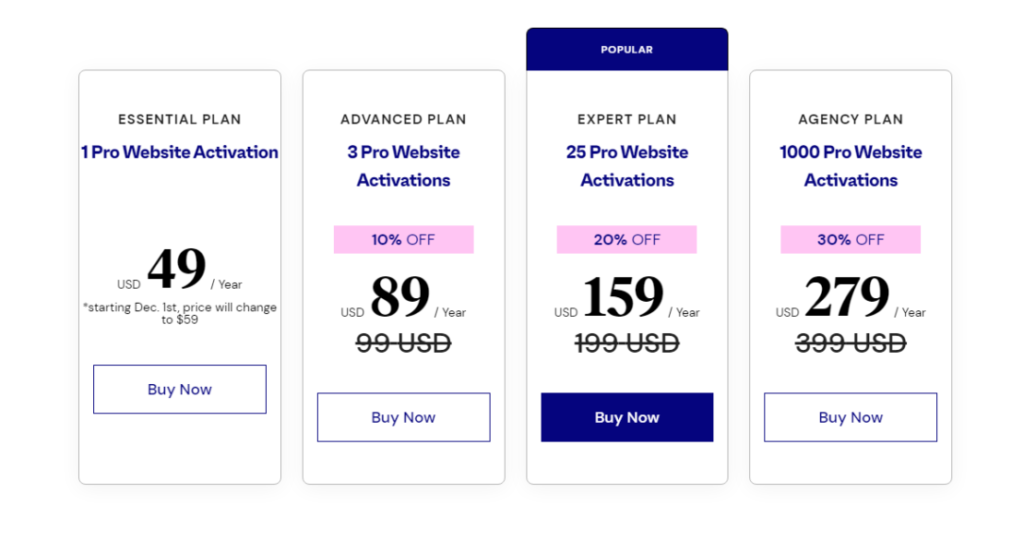Click the Essential Plan heading
The width and height of the screenshot is (1024, 541).
[x=180, y=119]
